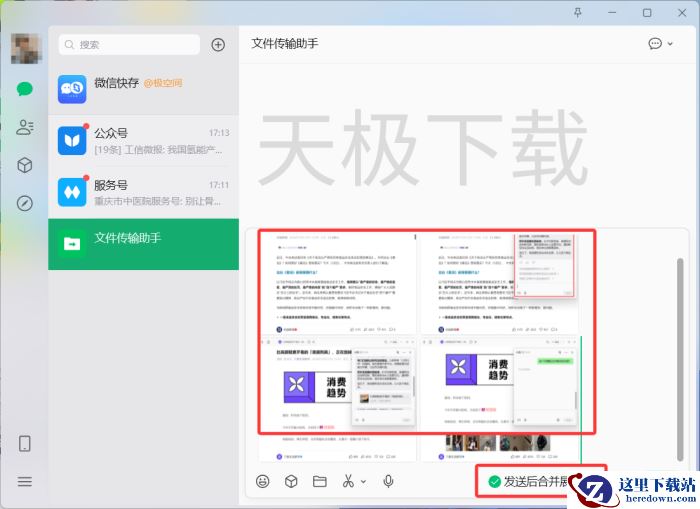Toggle the 发送后合并 checkbox
Screen dimensions: 700x509
click(494, 481)
